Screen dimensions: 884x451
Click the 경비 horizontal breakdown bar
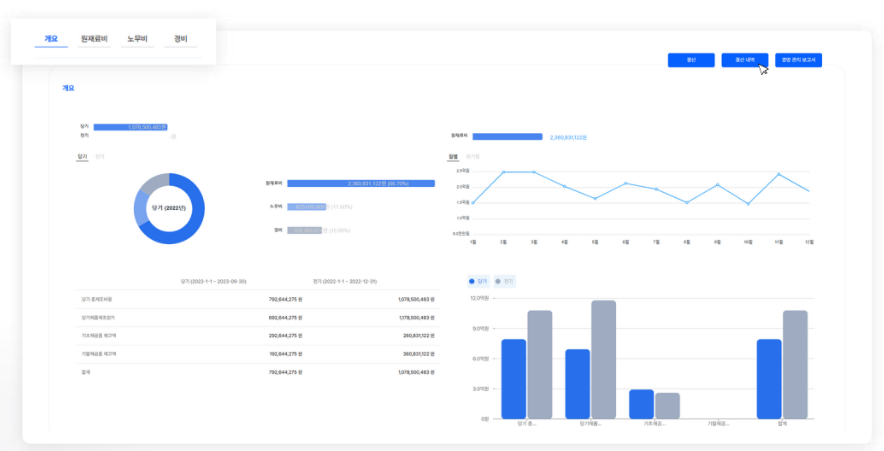coord(303,230)
